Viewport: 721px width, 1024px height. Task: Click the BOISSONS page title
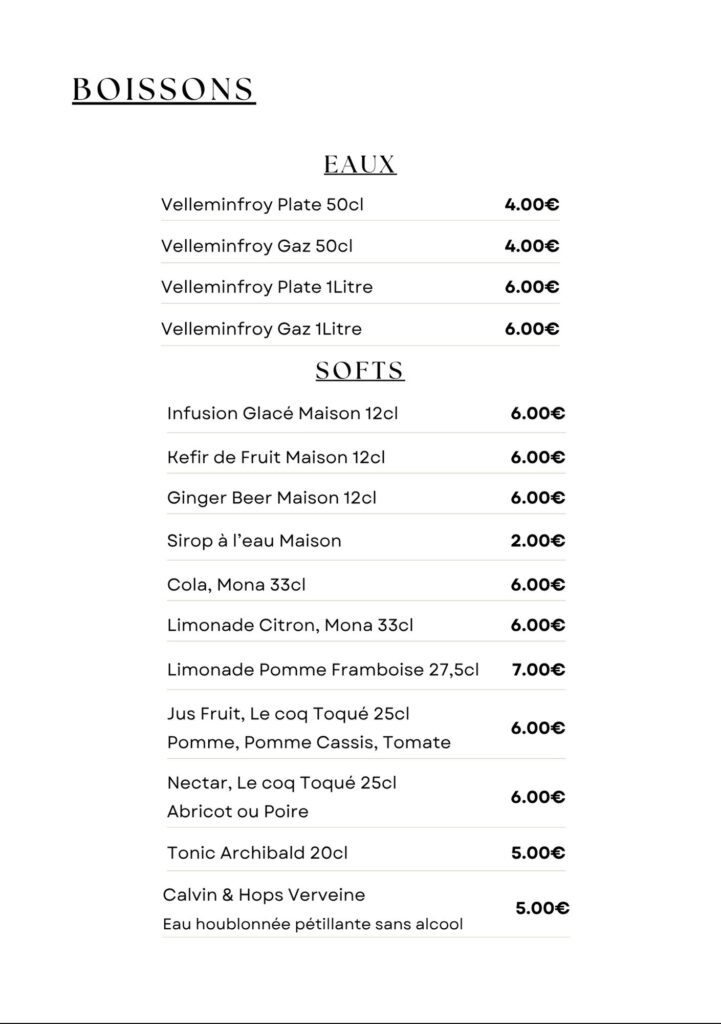(x=164, y=90)
